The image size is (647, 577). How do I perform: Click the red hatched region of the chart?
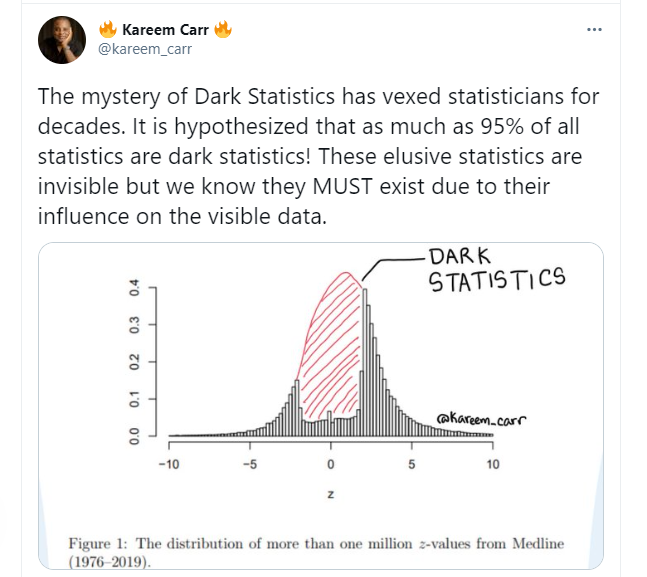pyautogui.click(x=331, y=340)
